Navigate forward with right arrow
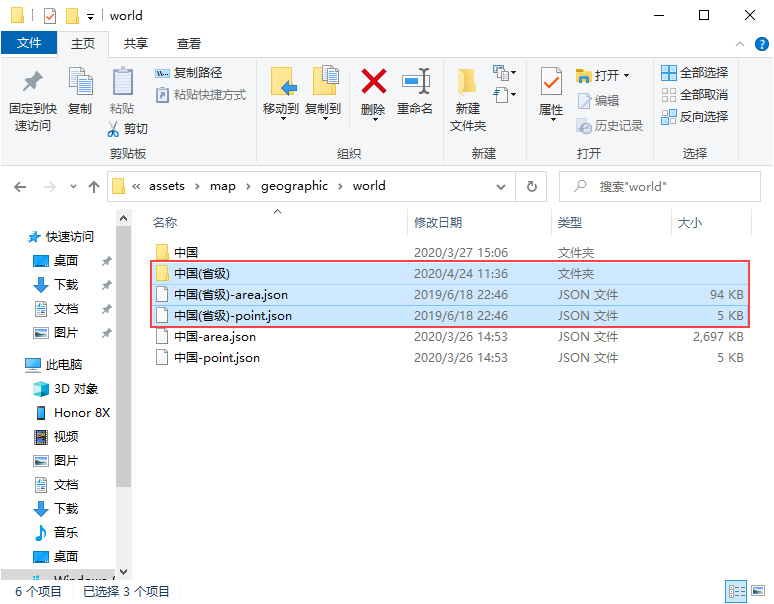 point(49,187)
